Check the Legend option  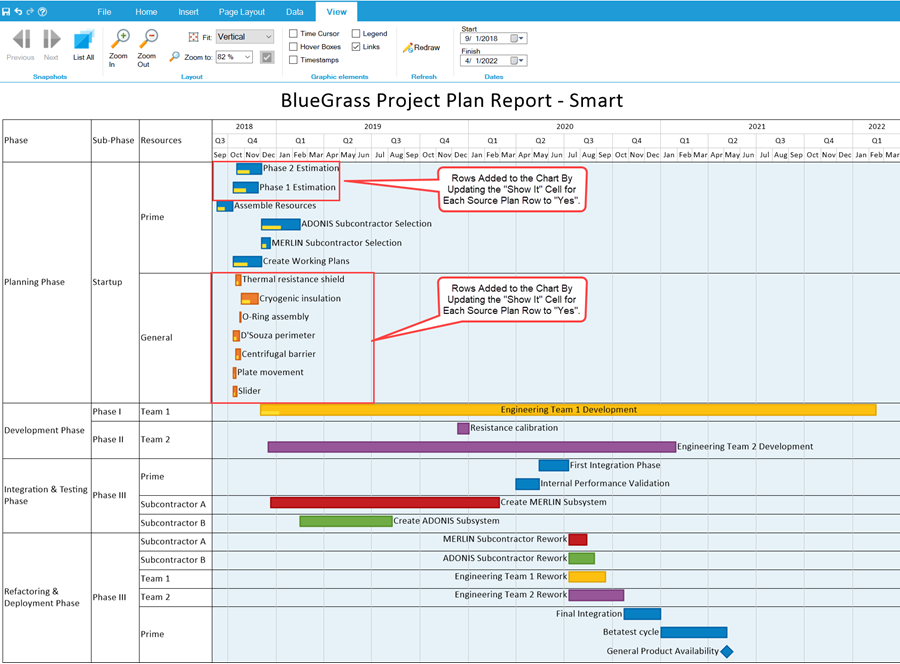point(355,32)
